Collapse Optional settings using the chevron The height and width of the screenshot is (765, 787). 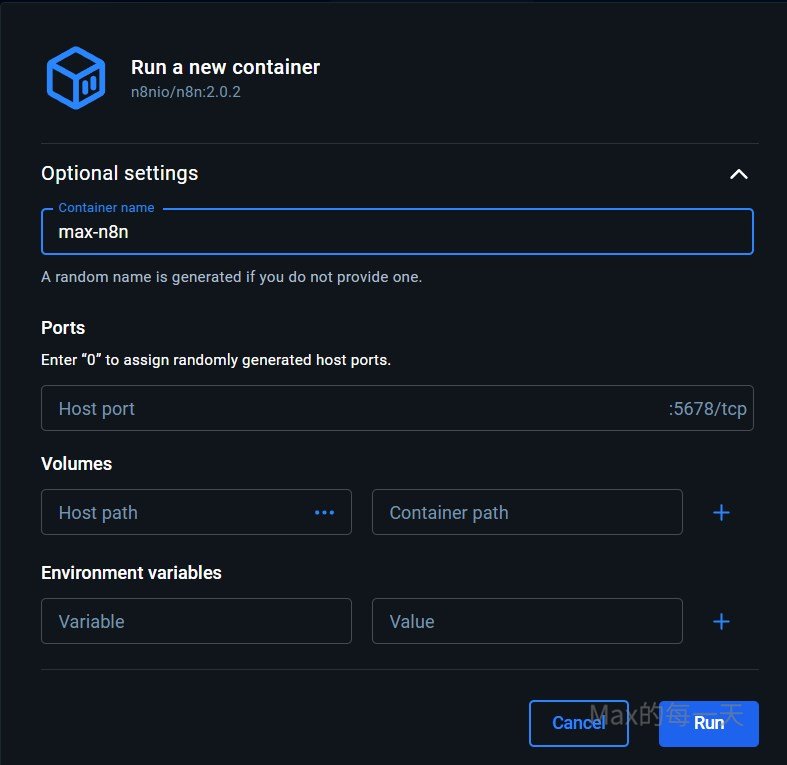point(738,174)
